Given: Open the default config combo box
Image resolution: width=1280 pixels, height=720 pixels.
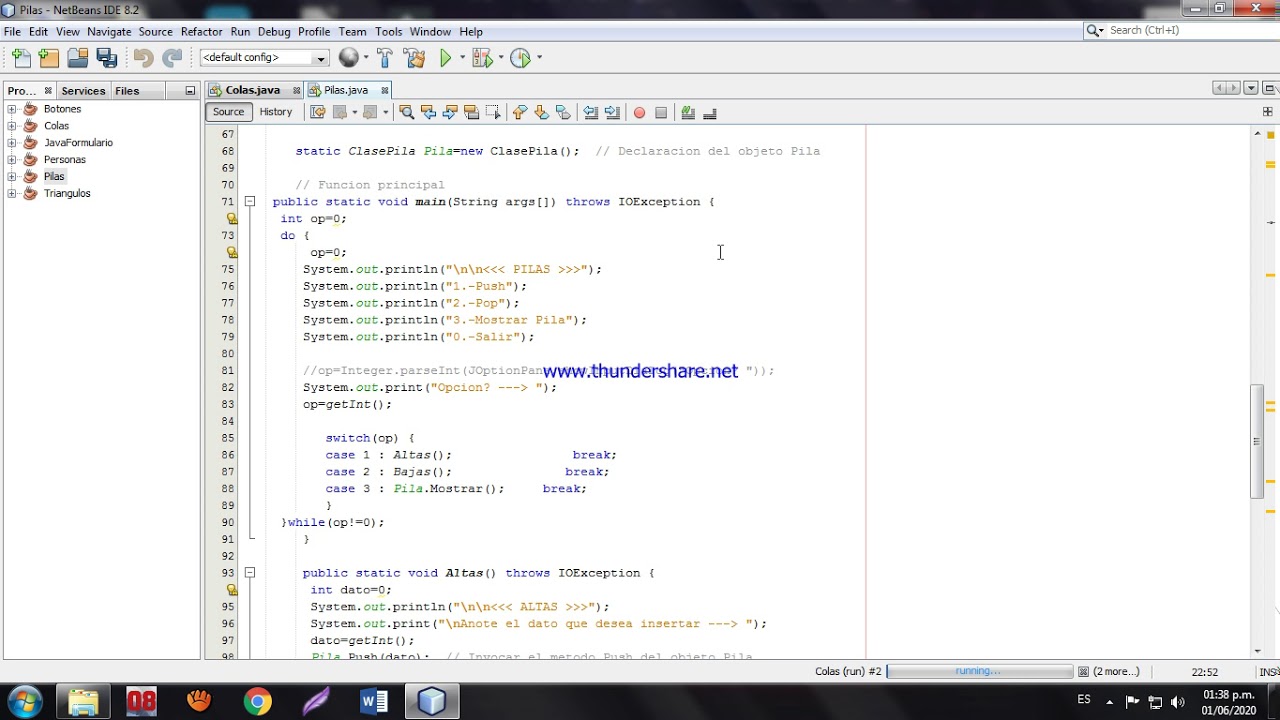Looking at the screenshot, I should coord(264,58).
